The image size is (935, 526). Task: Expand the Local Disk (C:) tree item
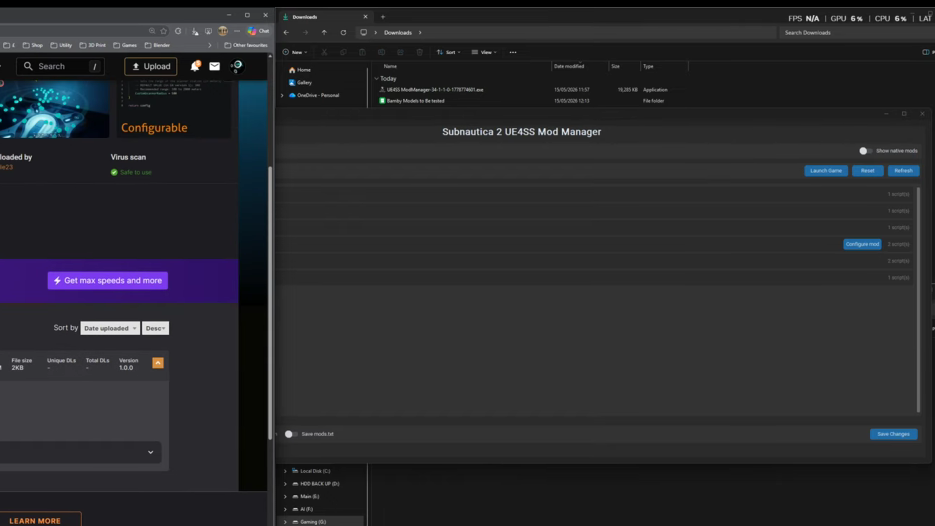click(x=285, y=471)
